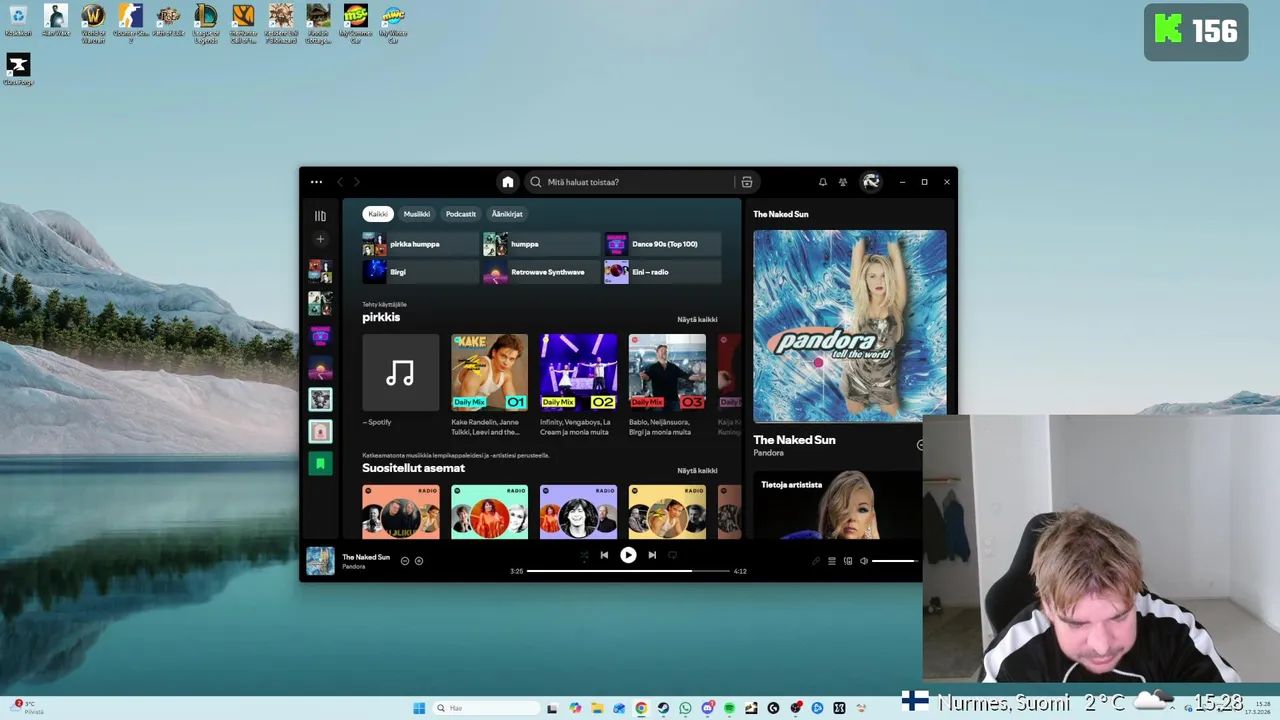
Task: Click the taskbar search box
Action: coord(487,708)
